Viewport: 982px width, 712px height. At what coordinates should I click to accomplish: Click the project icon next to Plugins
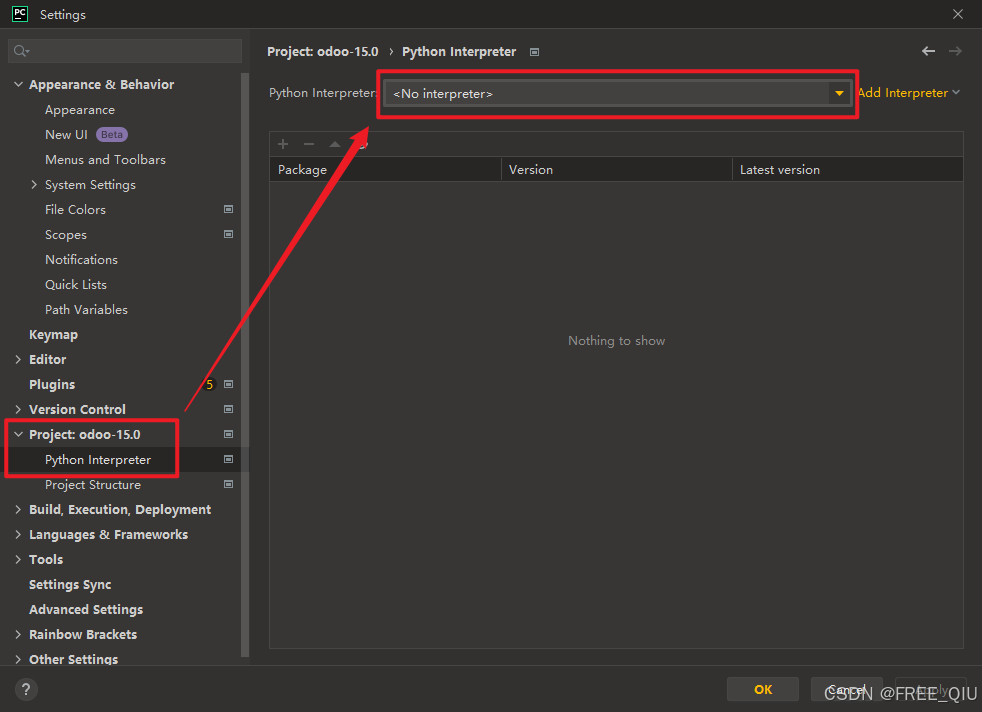pos(229,384)
